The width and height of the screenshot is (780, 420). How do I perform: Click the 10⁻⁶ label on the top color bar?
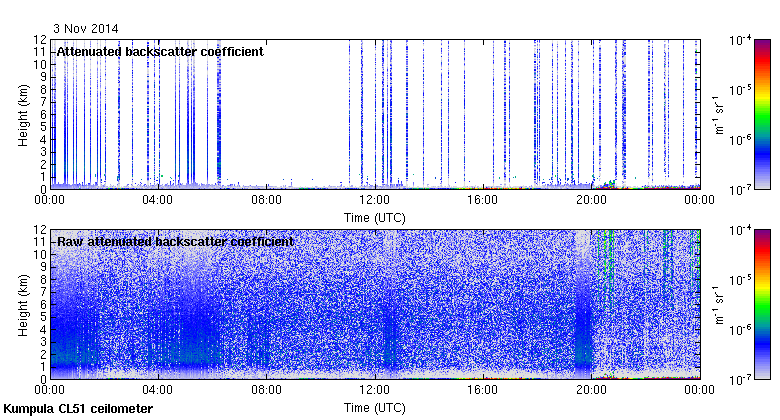click(740, 140)
